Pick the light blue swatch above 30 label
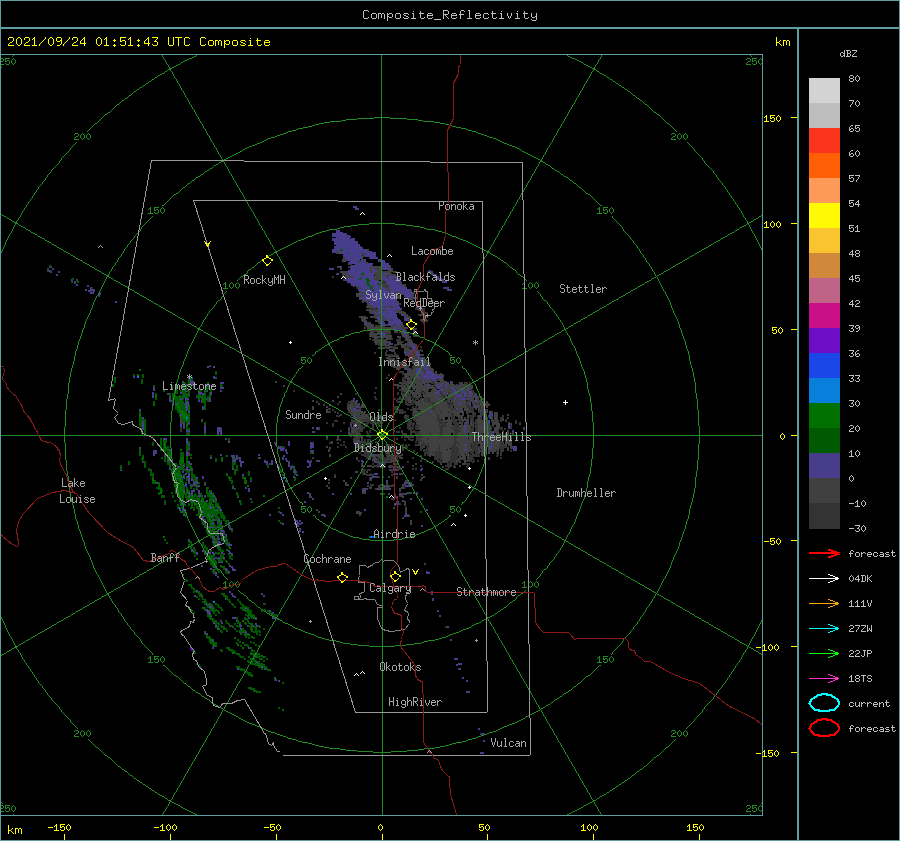 pos(824,390)
